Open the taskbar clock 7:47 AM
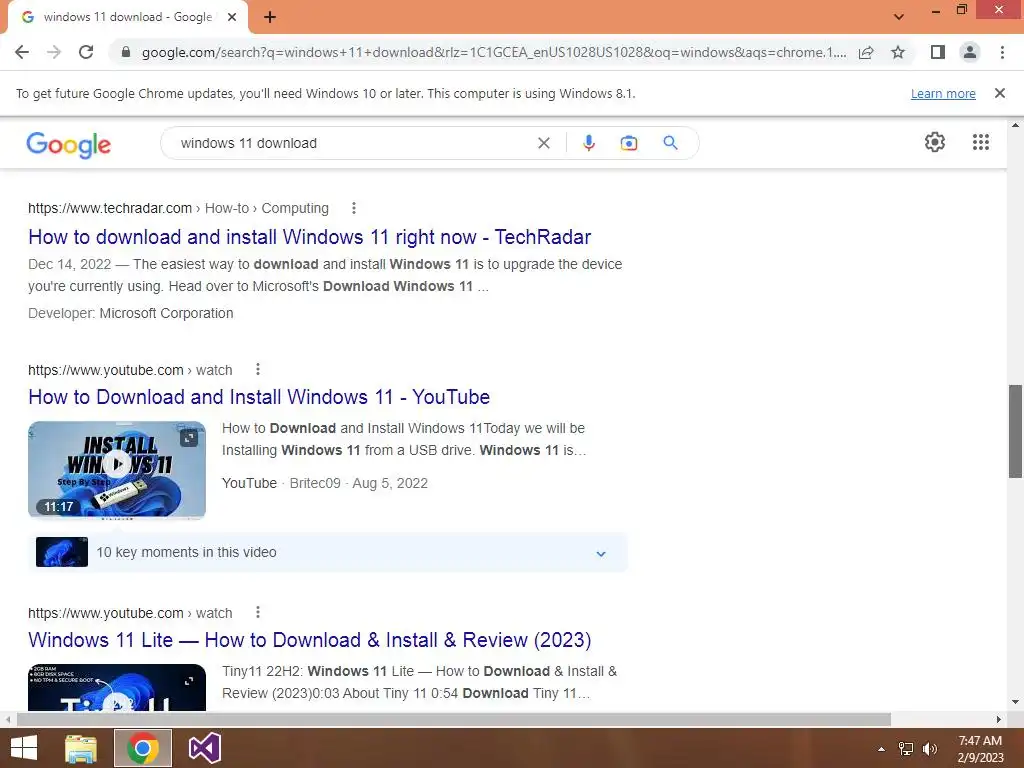The height and width of the screenshot is (768, 1024). [980, 749]
